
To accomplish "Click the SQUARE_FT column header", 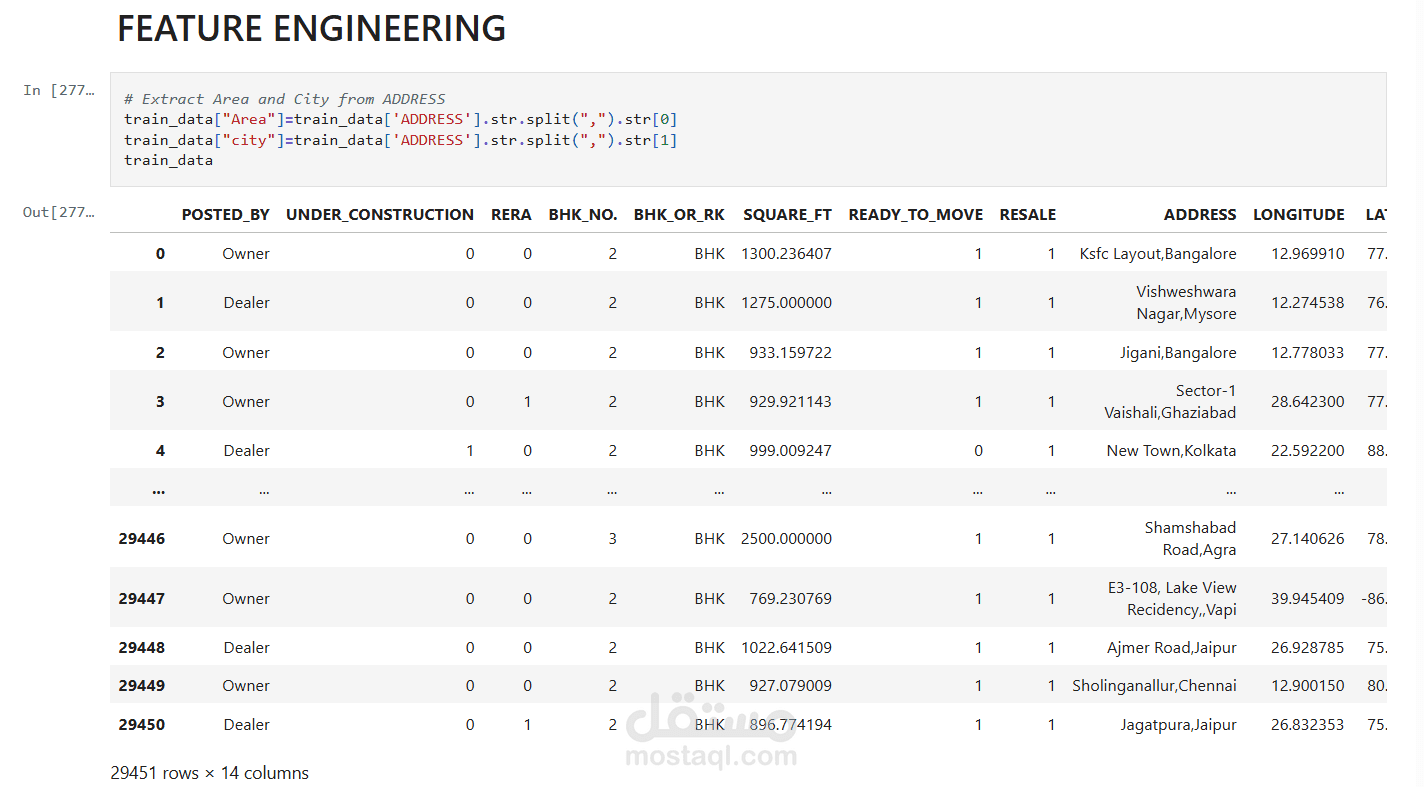I will 787,214.
